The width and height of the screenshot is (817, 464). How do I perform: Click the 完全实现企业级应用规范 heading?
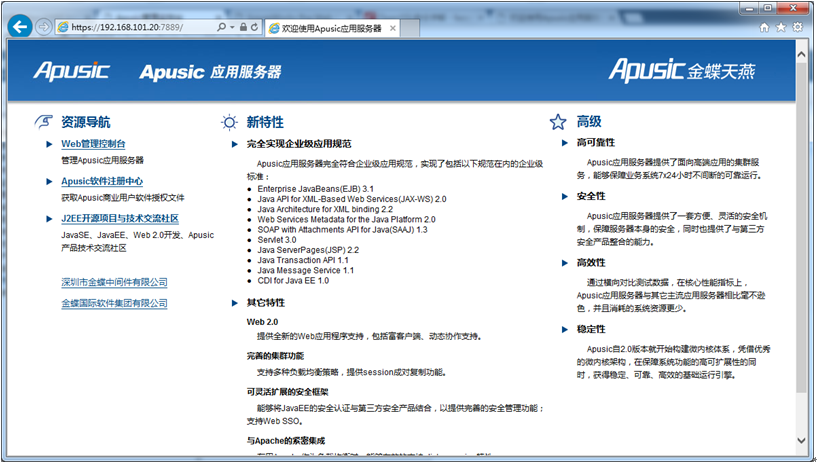coord(299,144)
